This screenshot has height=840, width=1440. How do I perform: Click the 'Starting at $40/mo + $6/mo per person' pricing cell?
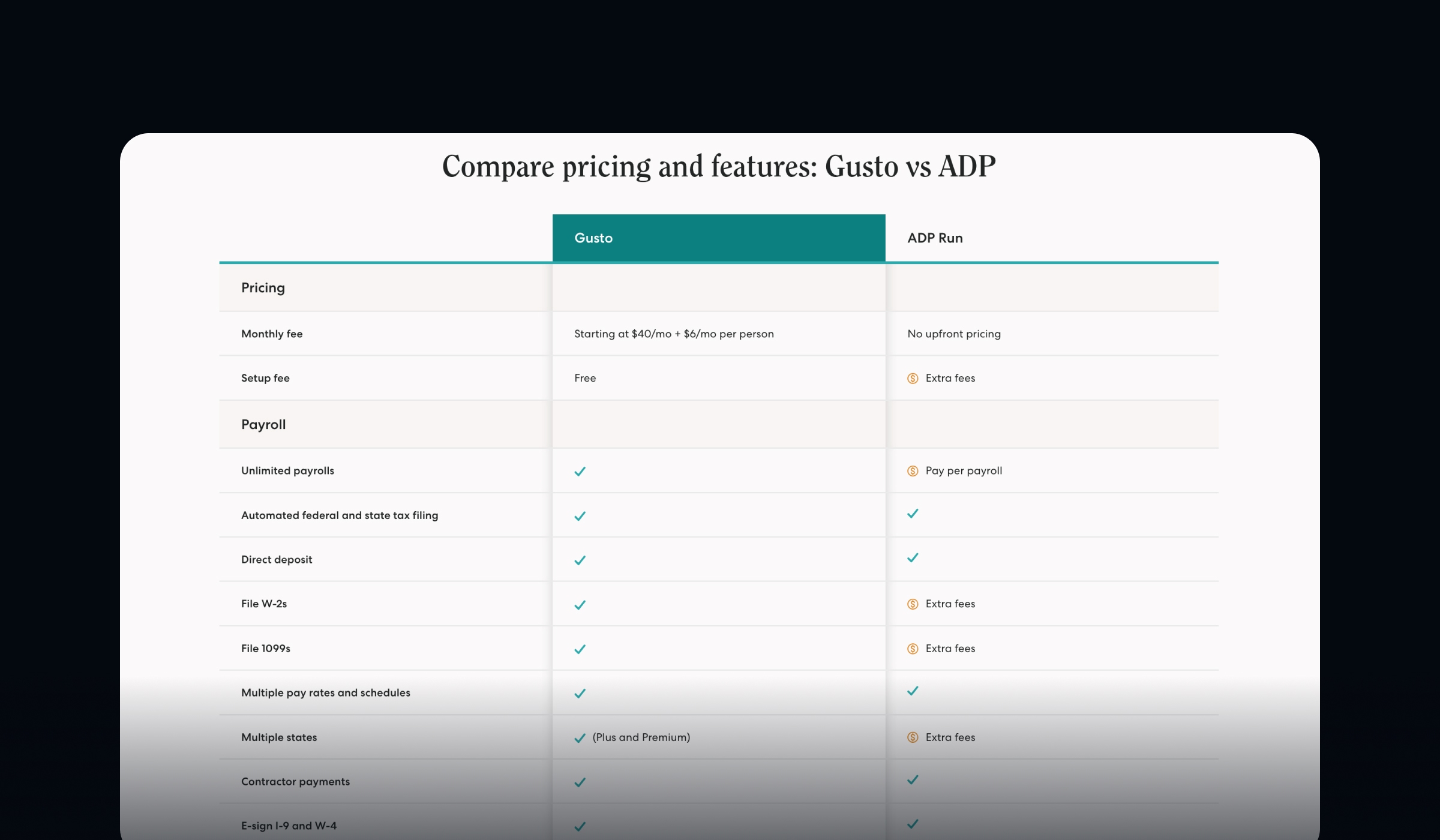coord(673,334)
